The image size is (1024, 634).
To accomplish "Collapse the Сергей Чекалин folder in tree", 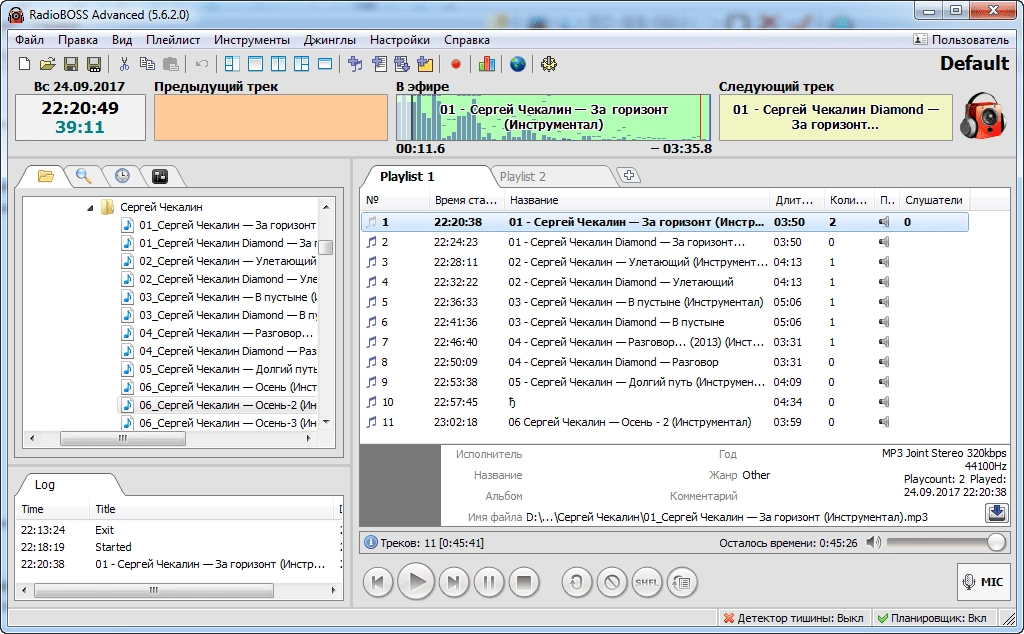I will pyautogui.click(x=90, y=208).
